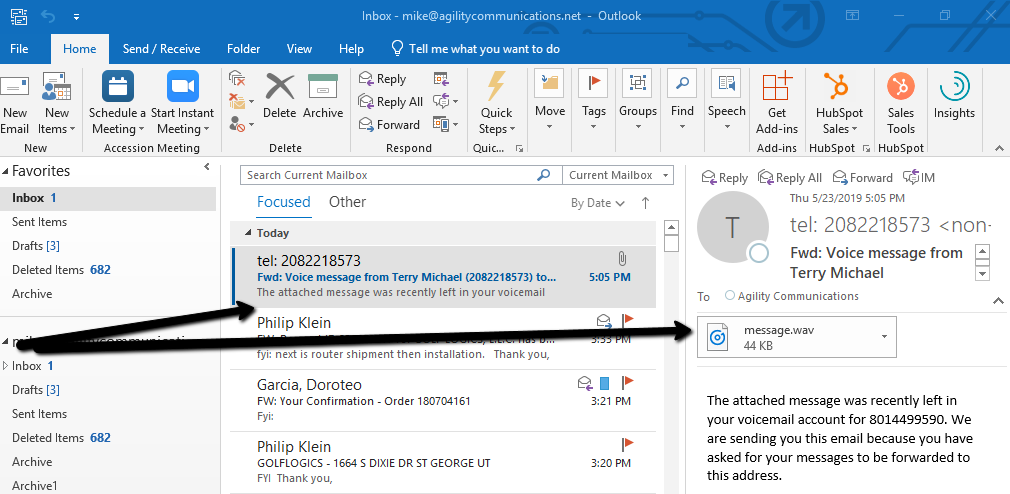The image size is (1010, 494).
Task: Open the Clean Up menu icon
Action: click(x=242, y=101)
